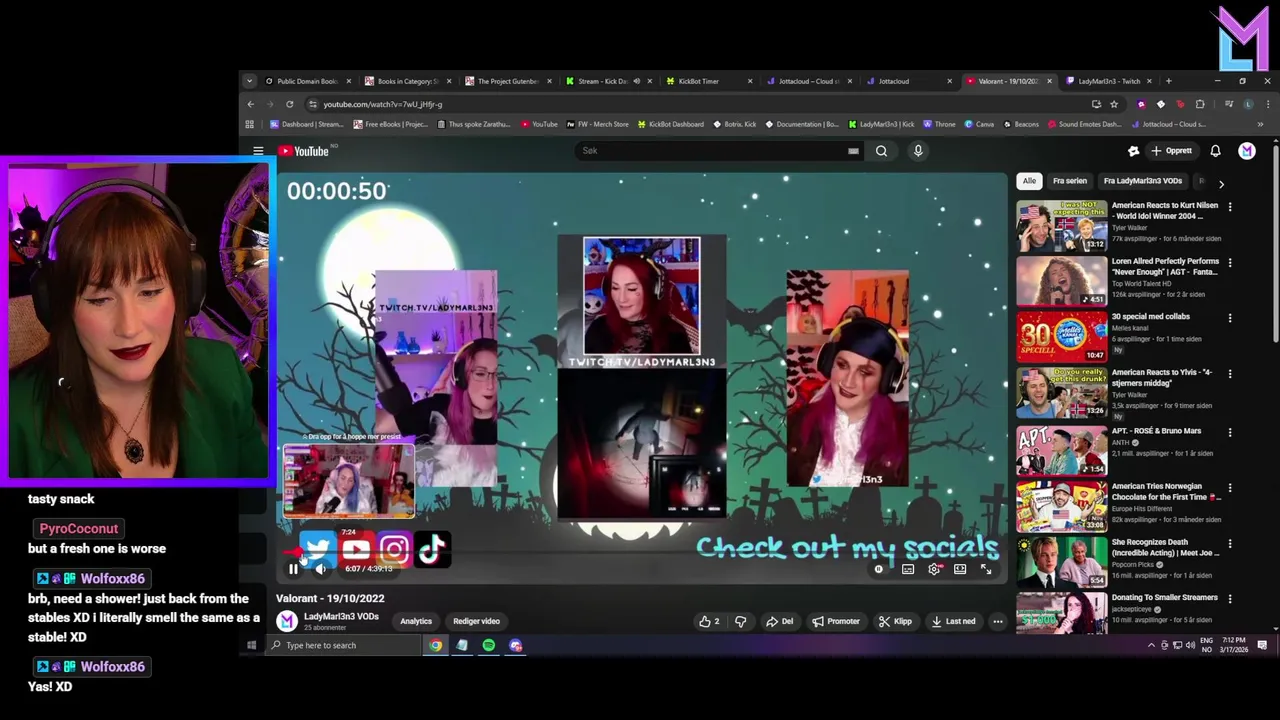
Task: Open options for Kurt Nilsen World Idol video
Action: point(1230,206)
